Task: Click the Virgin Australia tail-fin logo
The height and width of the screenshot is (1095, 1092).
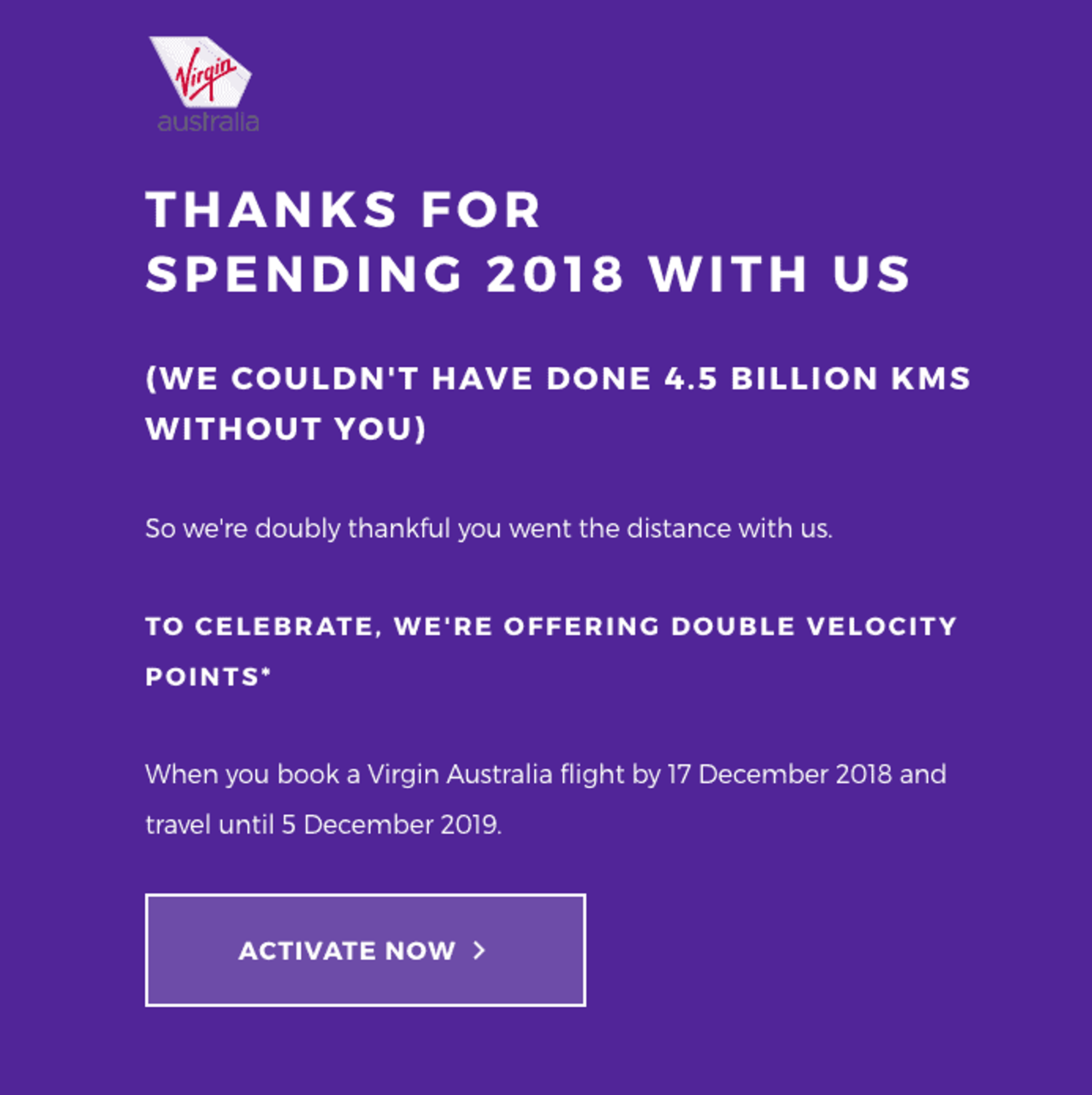Action: coord(200,72)
